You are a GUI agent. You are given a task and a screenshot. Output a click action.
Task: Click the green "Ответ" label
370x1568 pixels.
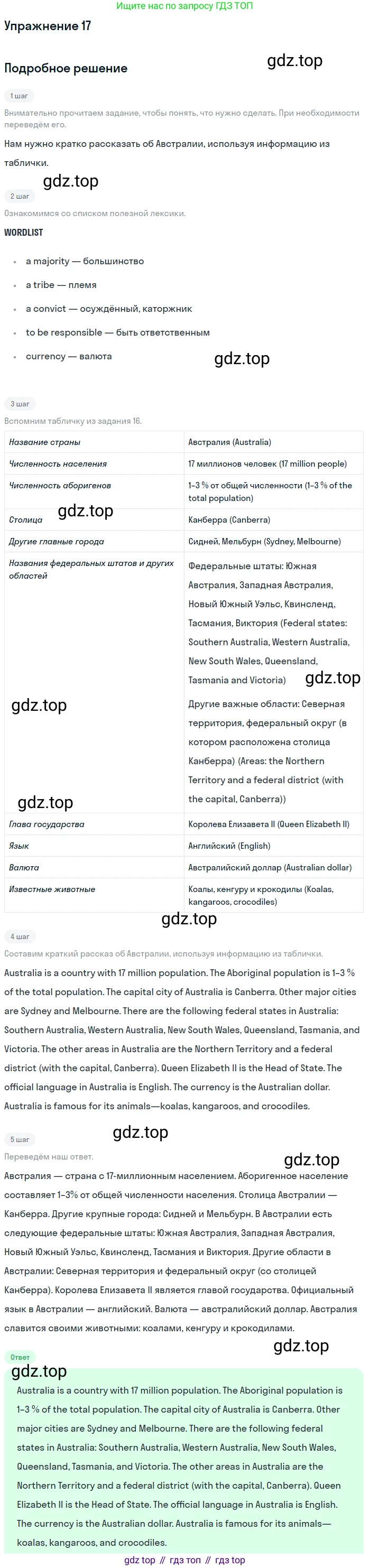[x=20, y=1357]
